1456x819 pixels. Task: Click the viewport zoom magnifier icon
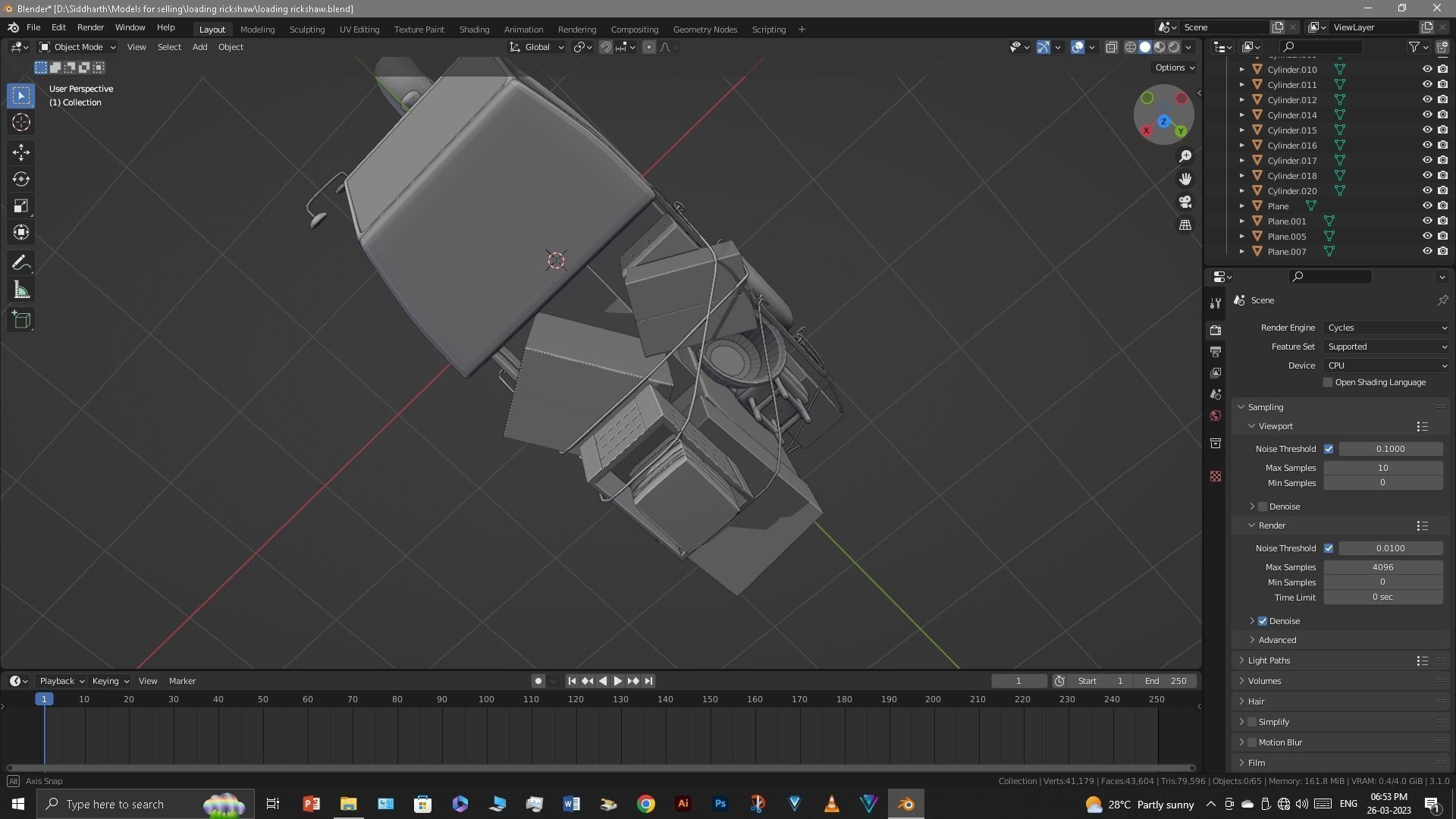[1185, 156]
